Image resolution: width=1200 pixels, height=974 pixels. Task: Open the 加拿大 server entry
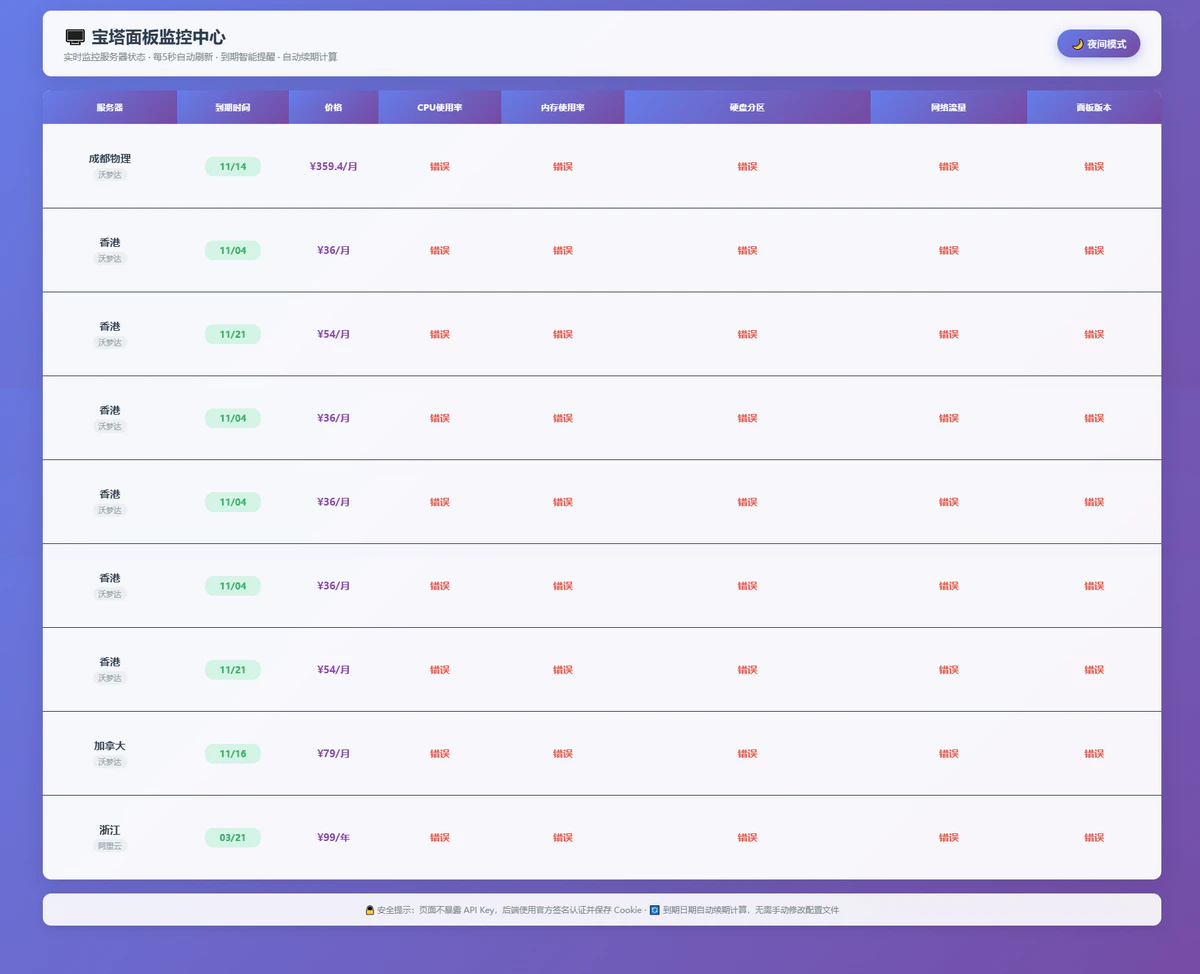click(110, 746)
